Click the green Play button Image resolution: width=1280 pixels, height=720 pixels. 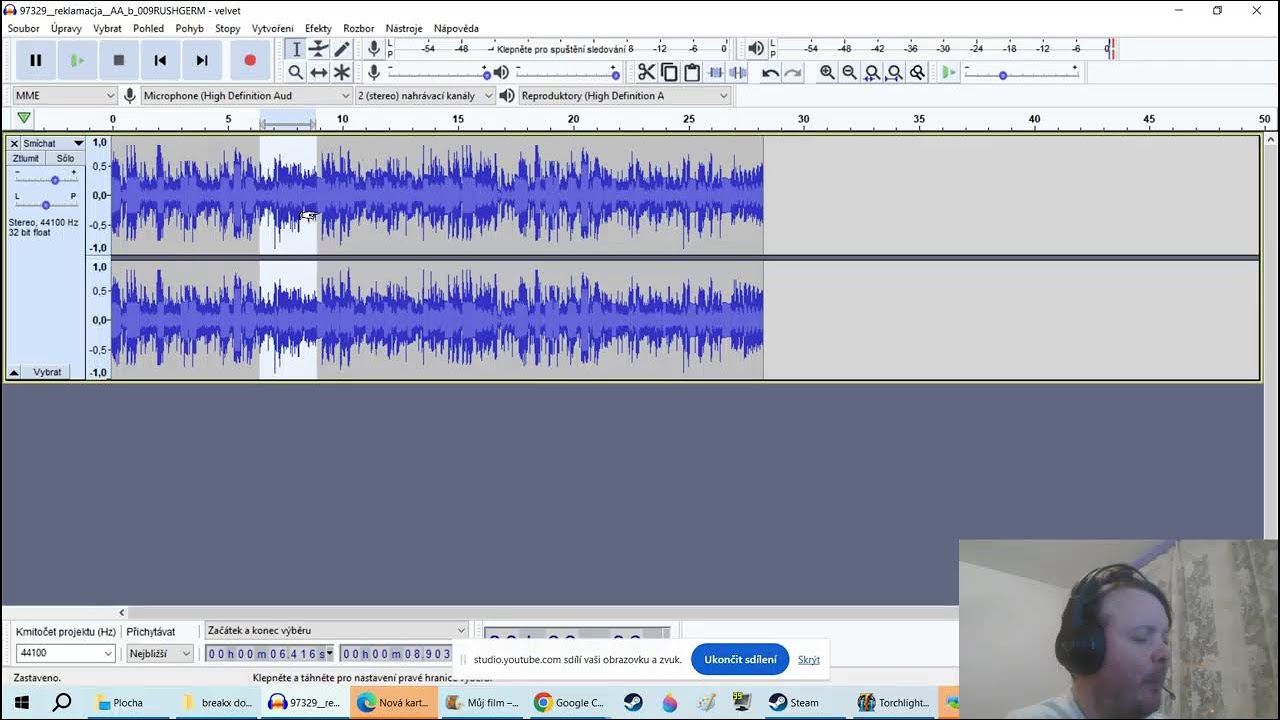(x=77, y=60)
